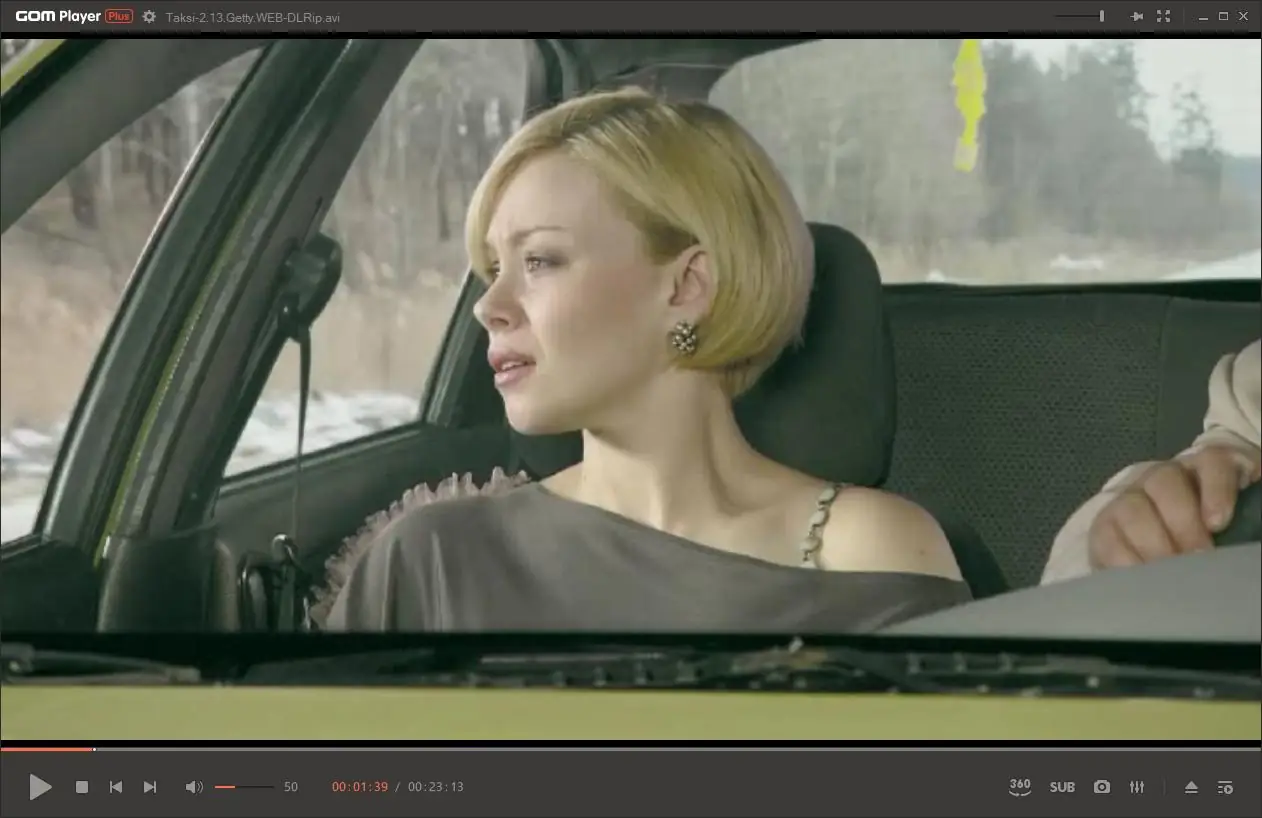The image size is (1262, 818).
Task: Click the seek progress bar
Action: click(x=631, y=749)
